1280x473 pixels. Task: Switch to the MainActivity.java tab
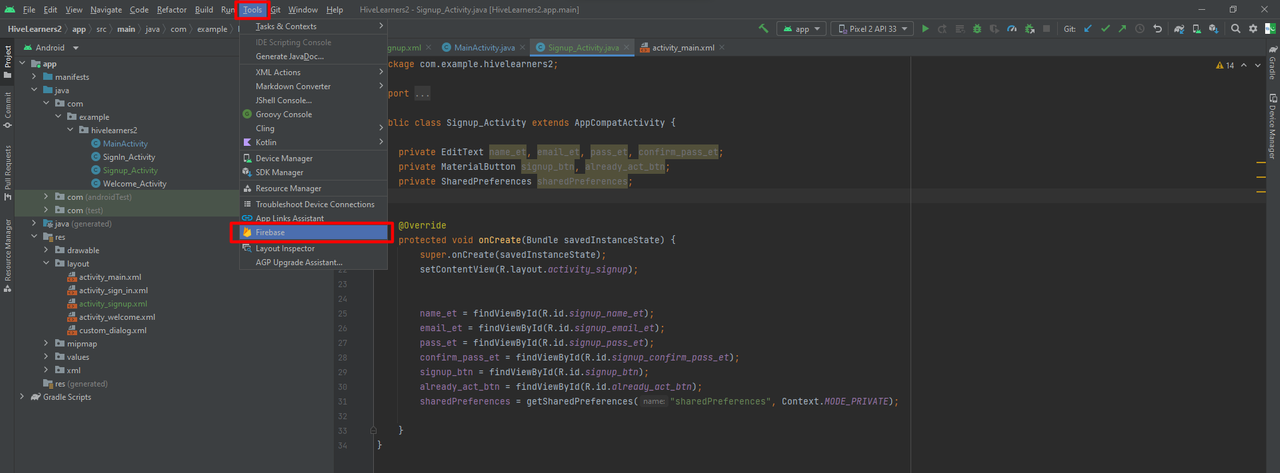(484, 47)
